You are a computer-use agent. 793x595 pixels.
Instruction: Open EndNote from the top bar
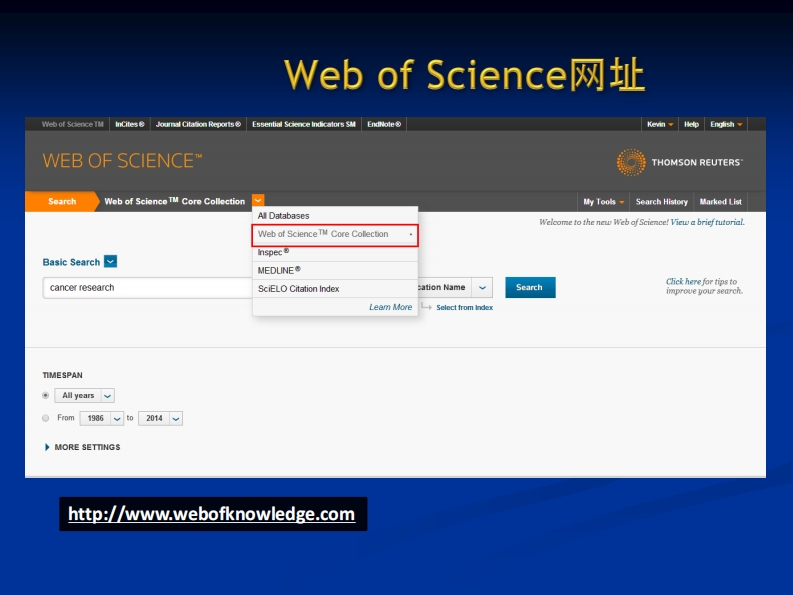click(x=384, y=124)
